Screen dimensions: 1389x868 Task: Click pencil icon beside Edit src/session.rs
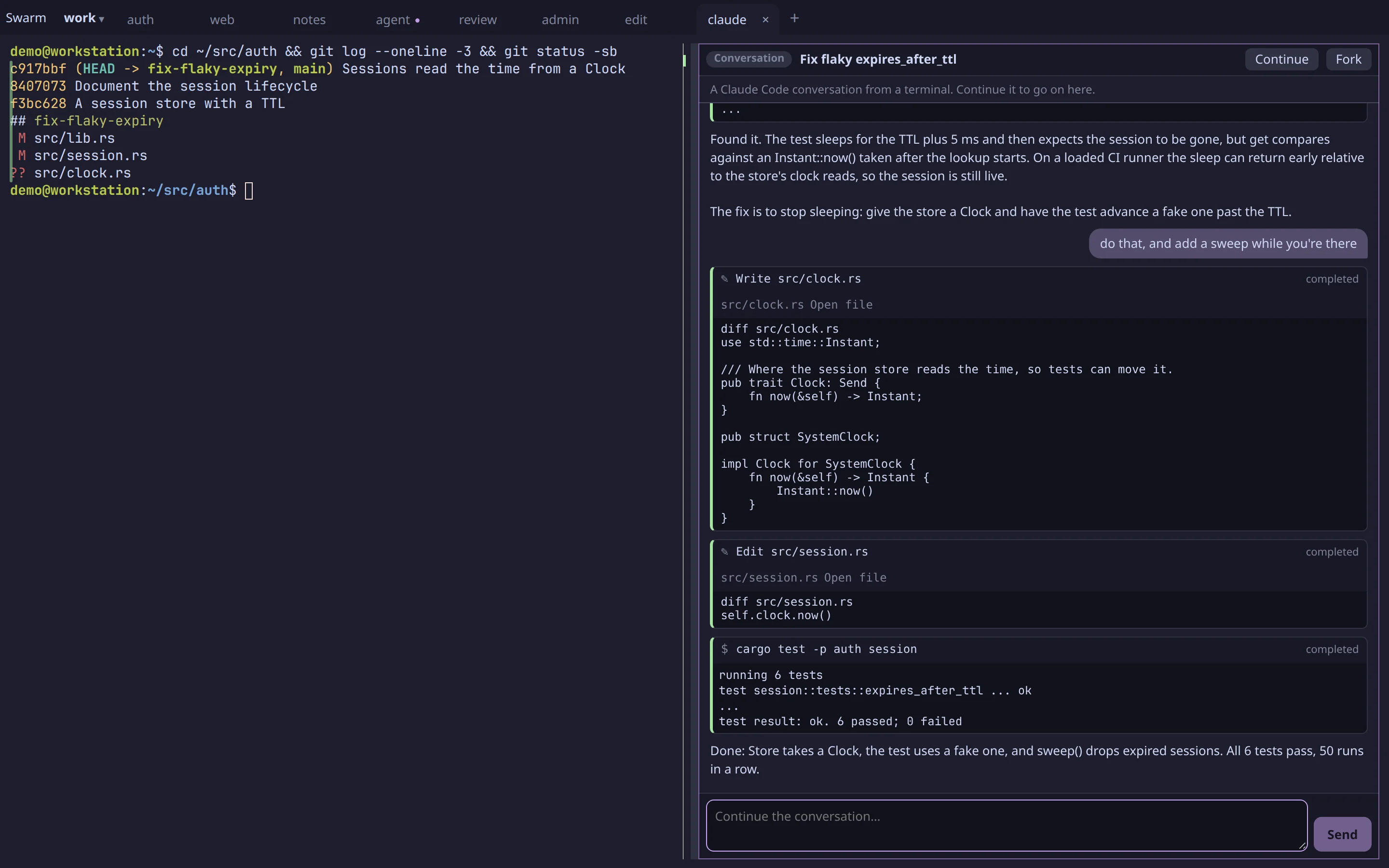pos(725,552)
